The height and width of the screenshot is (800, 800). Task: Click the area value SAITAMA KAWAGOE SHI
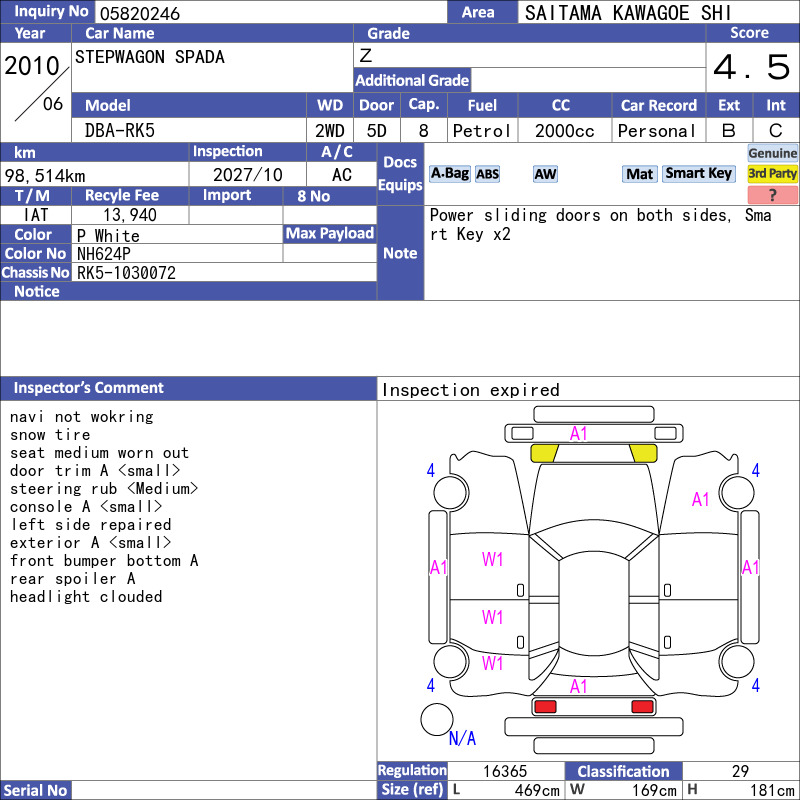(628, 13)
